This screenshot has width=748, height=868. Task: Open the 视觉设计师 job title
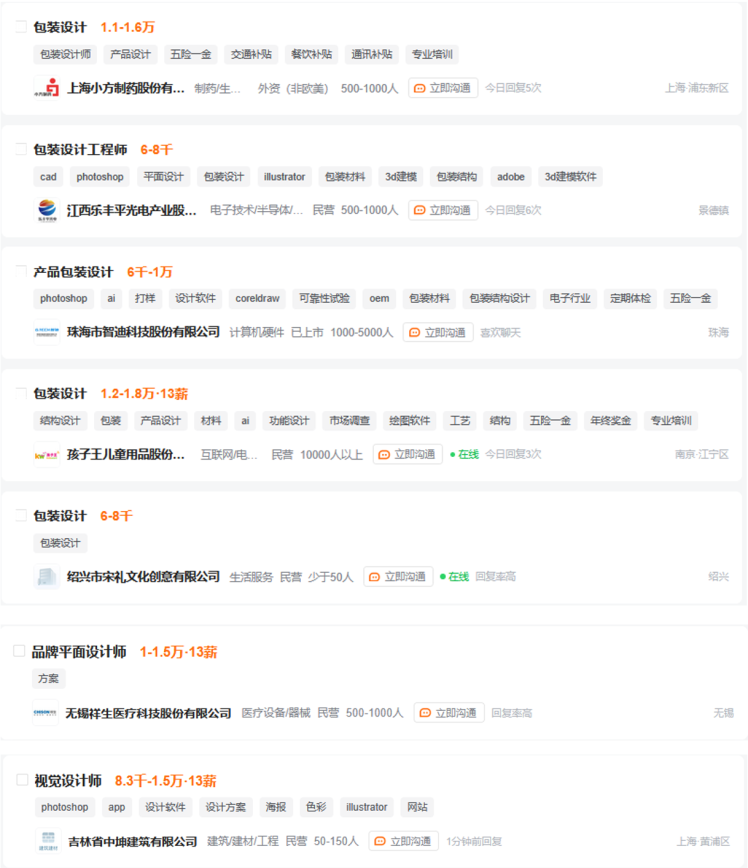click(68, 781)
